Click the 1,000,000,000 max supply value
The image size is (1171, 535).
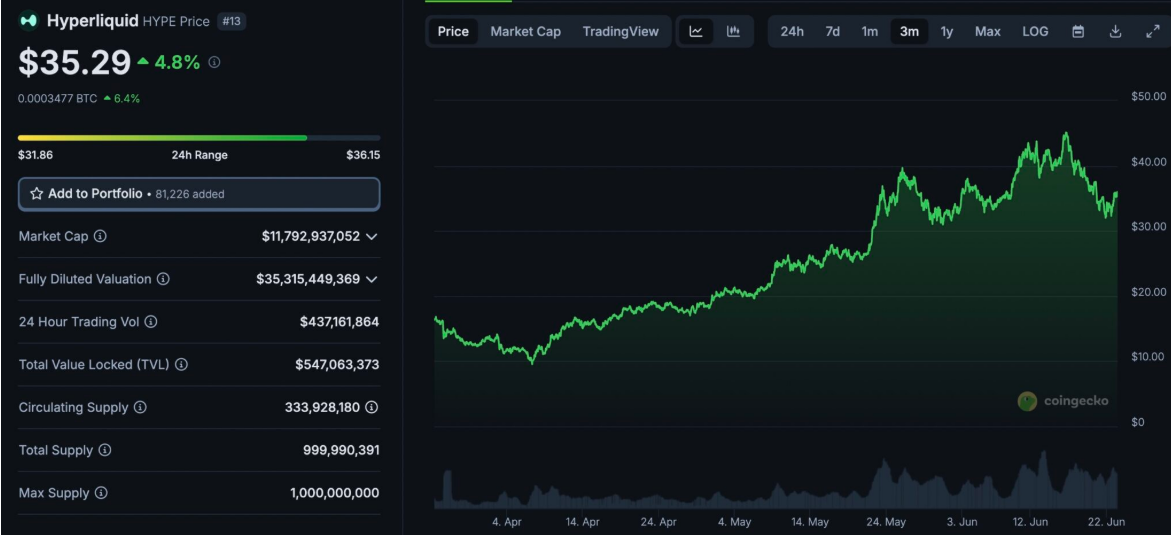point(335,493)
